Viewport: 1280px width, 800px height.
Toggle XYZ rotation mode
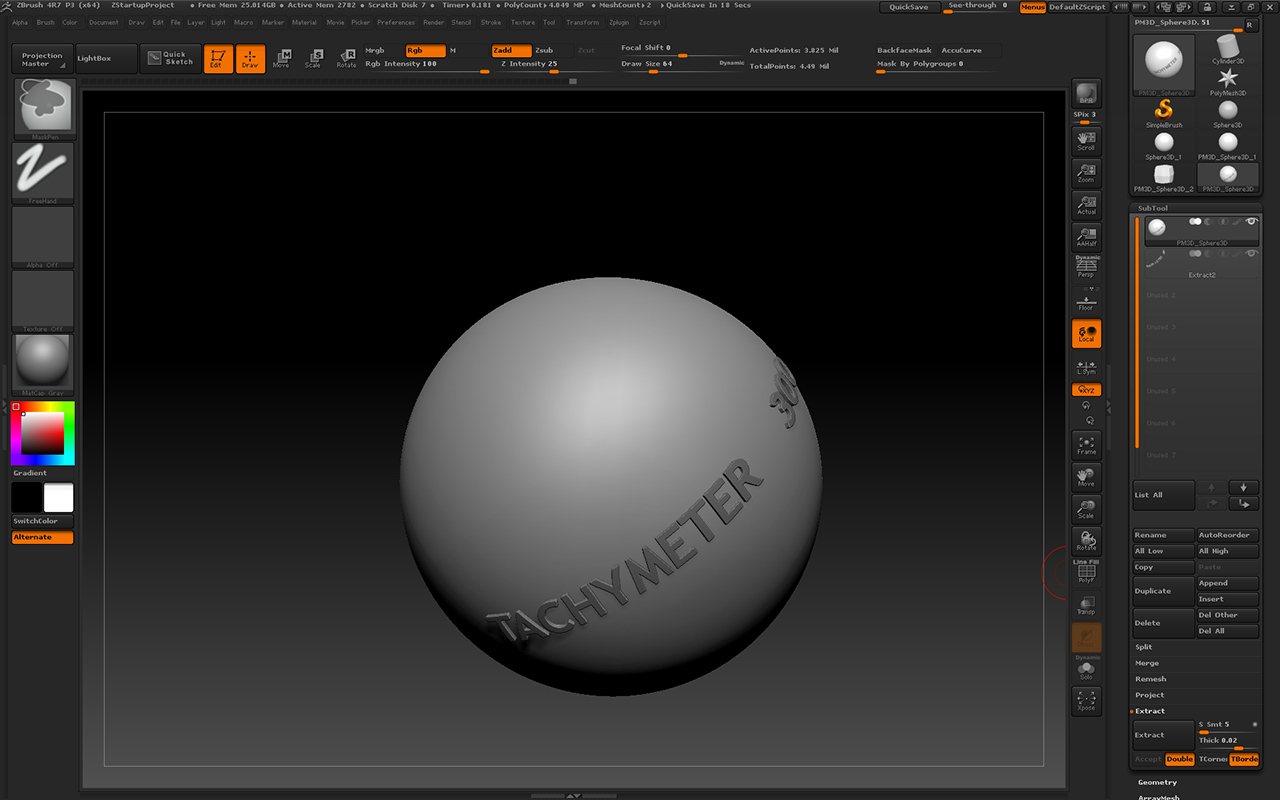point(1086,390)
